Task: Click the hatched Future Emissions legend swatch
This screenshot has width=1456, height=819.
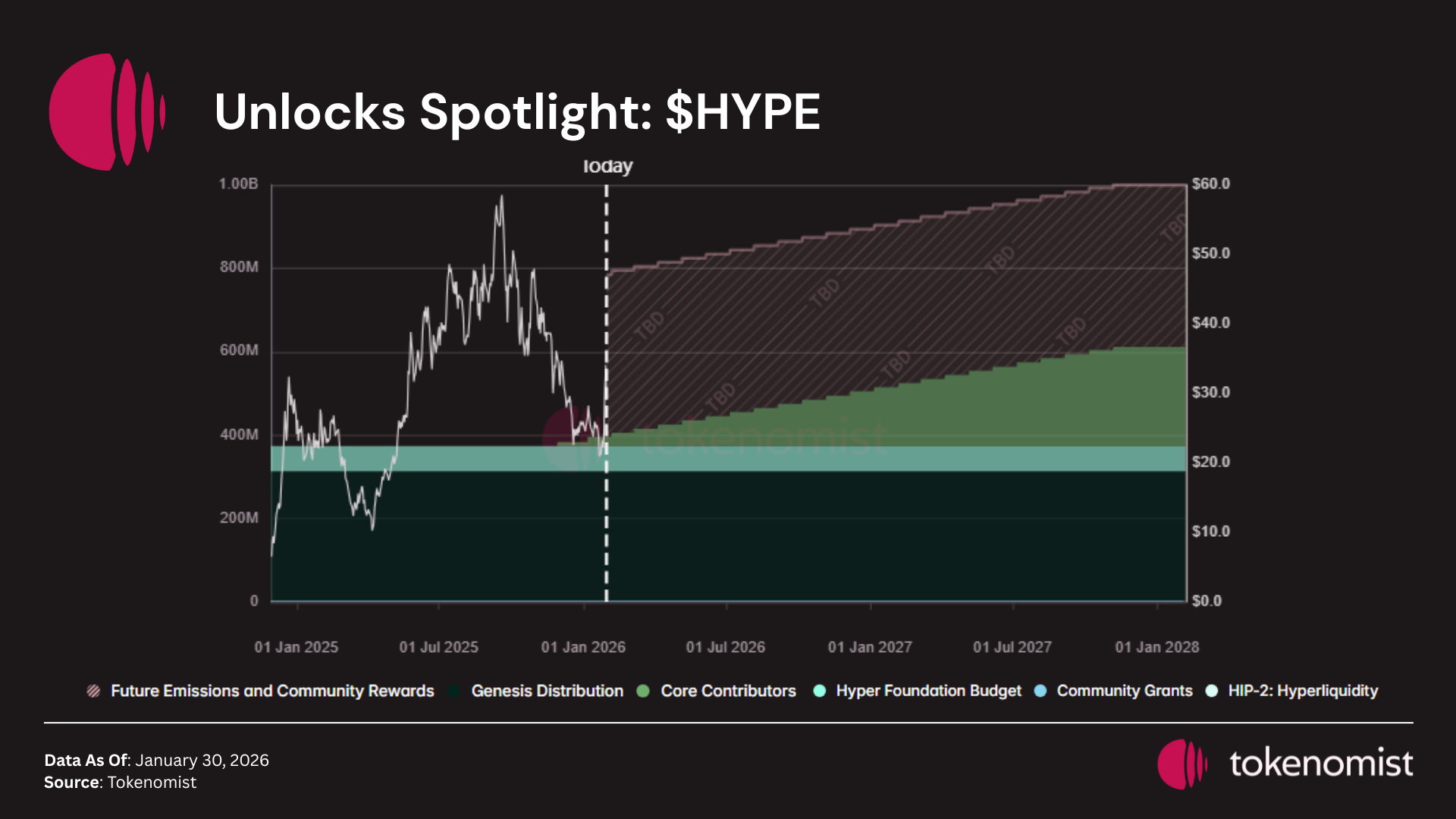Action: (93, 691)
